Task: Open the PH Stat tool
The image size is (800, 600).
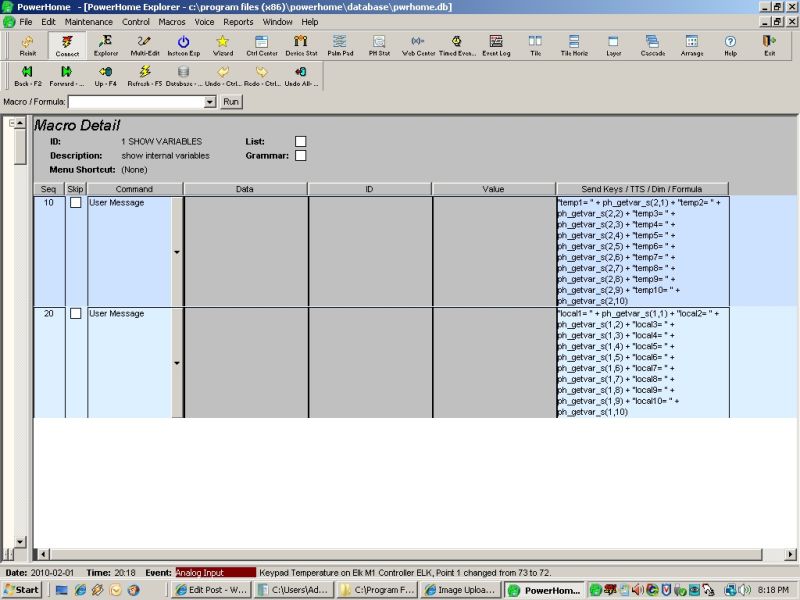Action: [379, 45]
